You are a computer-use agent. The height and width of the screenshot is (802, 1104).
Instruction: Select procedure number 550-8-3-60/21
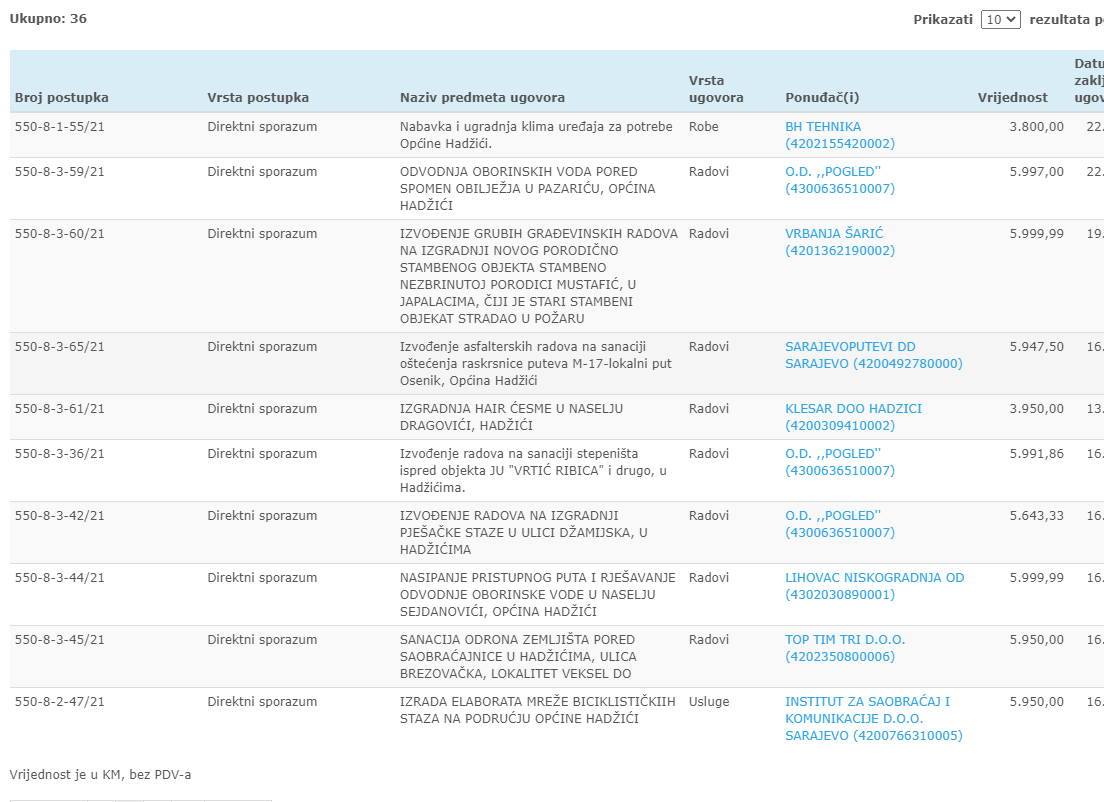[x=59, y=234]
